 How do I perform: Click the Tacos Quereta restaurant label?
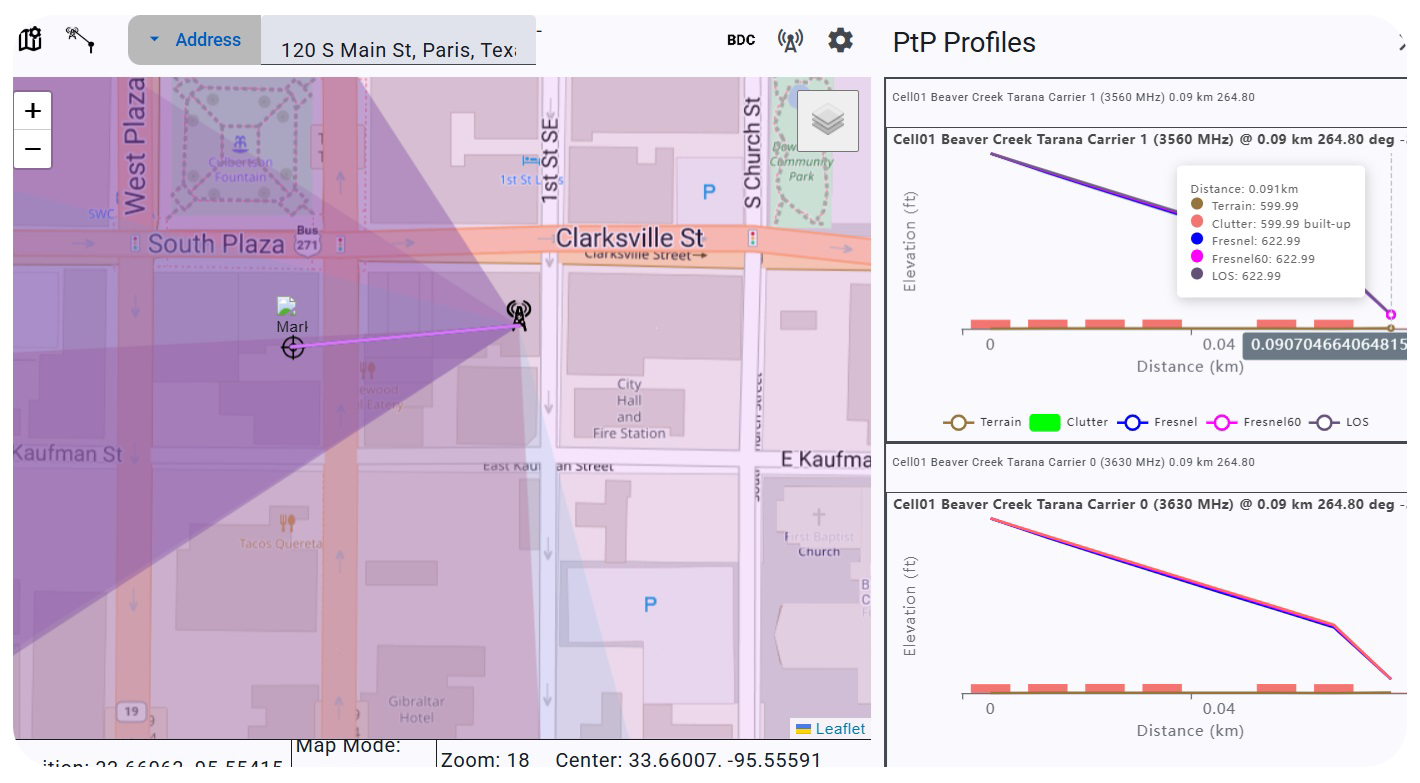pyautogui.click(x=281, y=544)
